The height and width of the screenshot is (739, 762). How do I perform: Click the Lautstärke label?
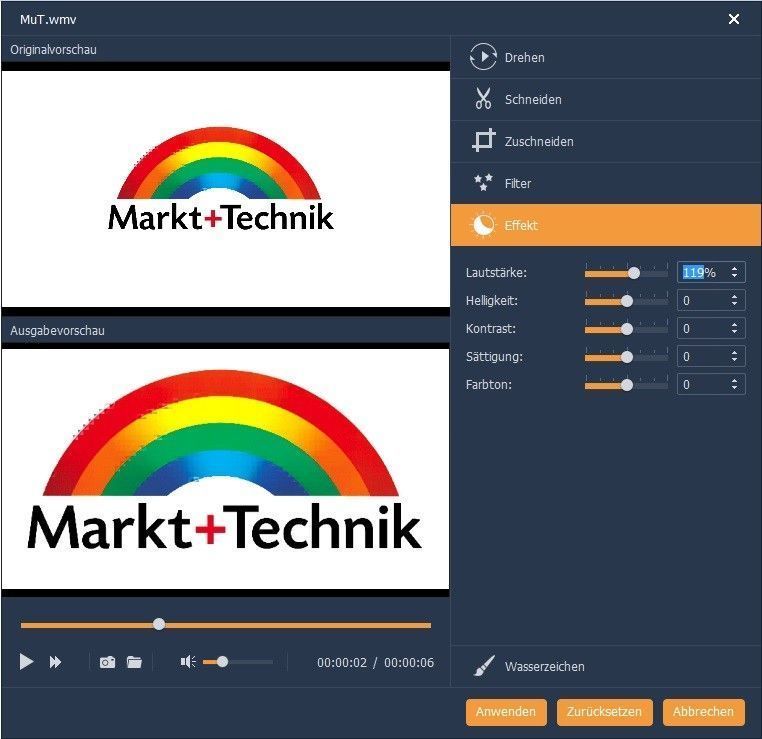496,273
